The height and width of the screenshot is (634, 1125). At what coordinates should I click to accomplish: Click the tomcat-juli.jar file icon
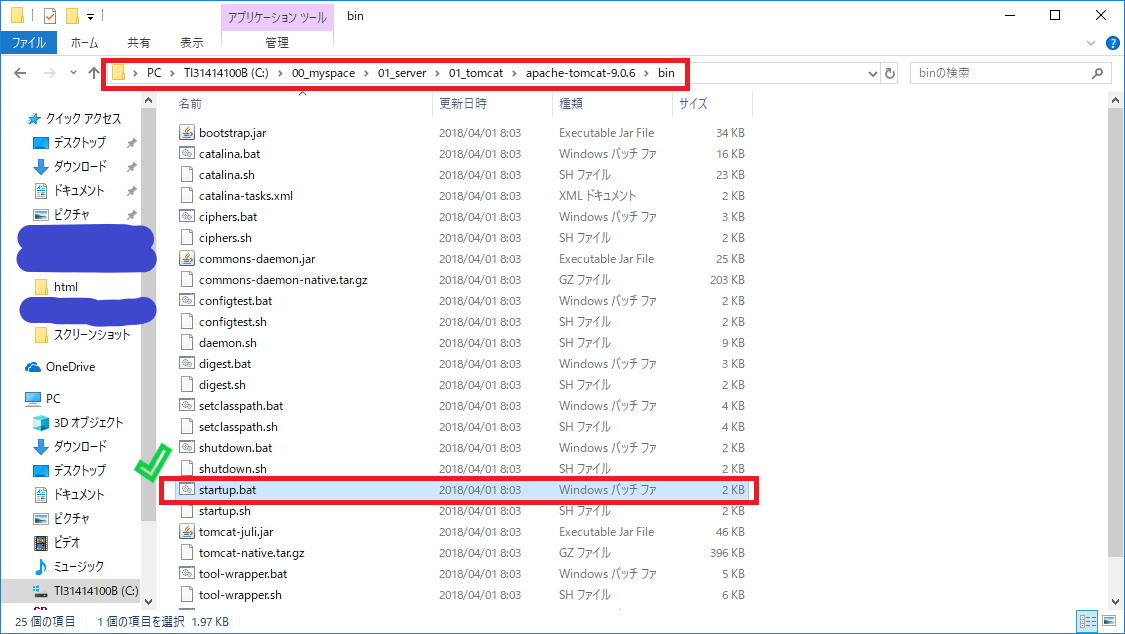(187, 532)
